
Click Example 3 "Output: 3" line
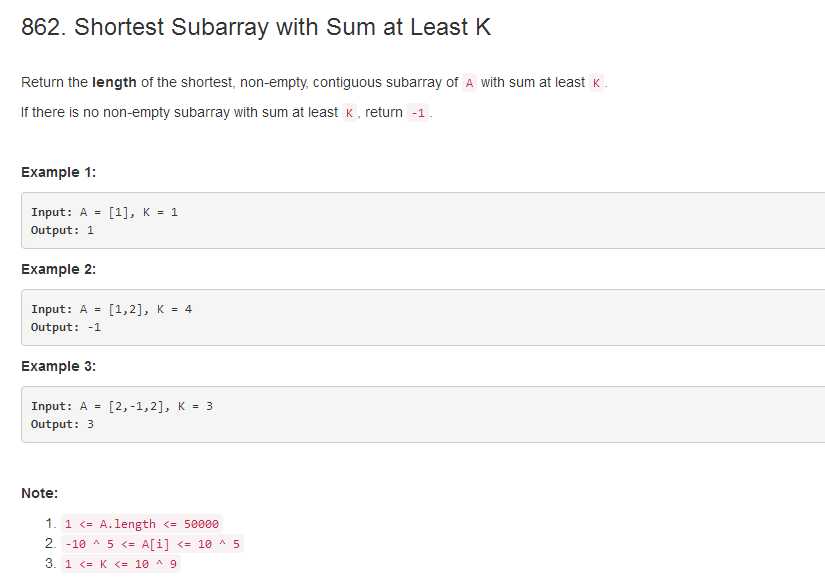click(x=62, y=424)
